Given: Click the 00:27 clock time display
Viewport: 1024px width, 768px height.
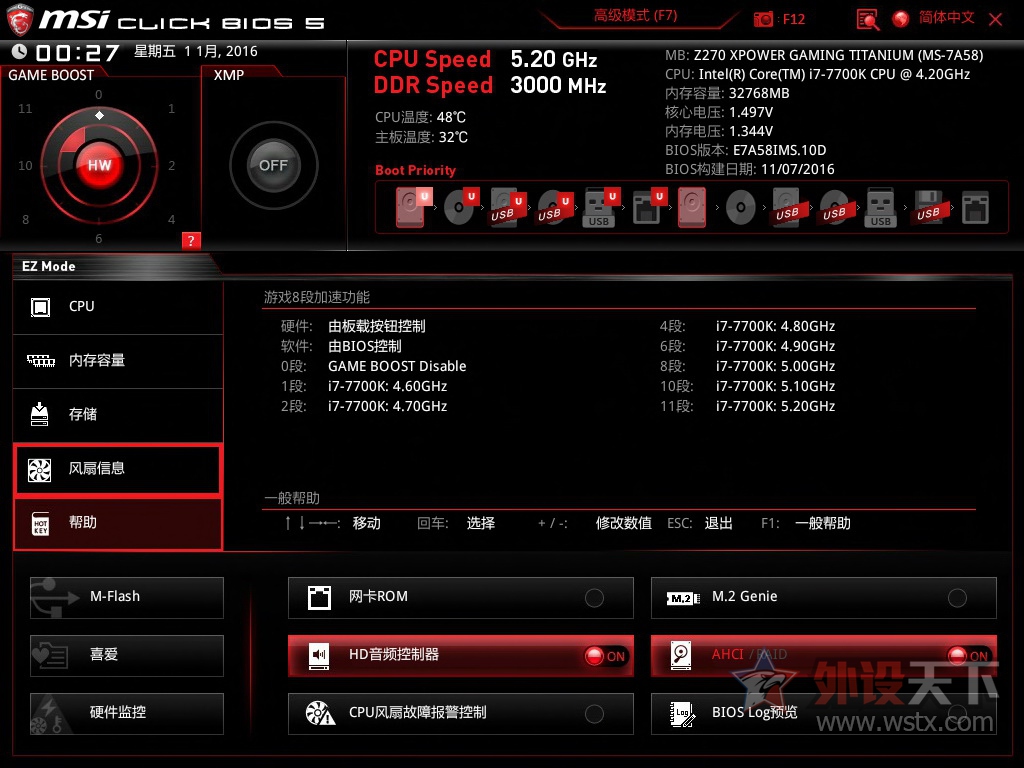Looking at the screenshot, I should pos(78,53).
